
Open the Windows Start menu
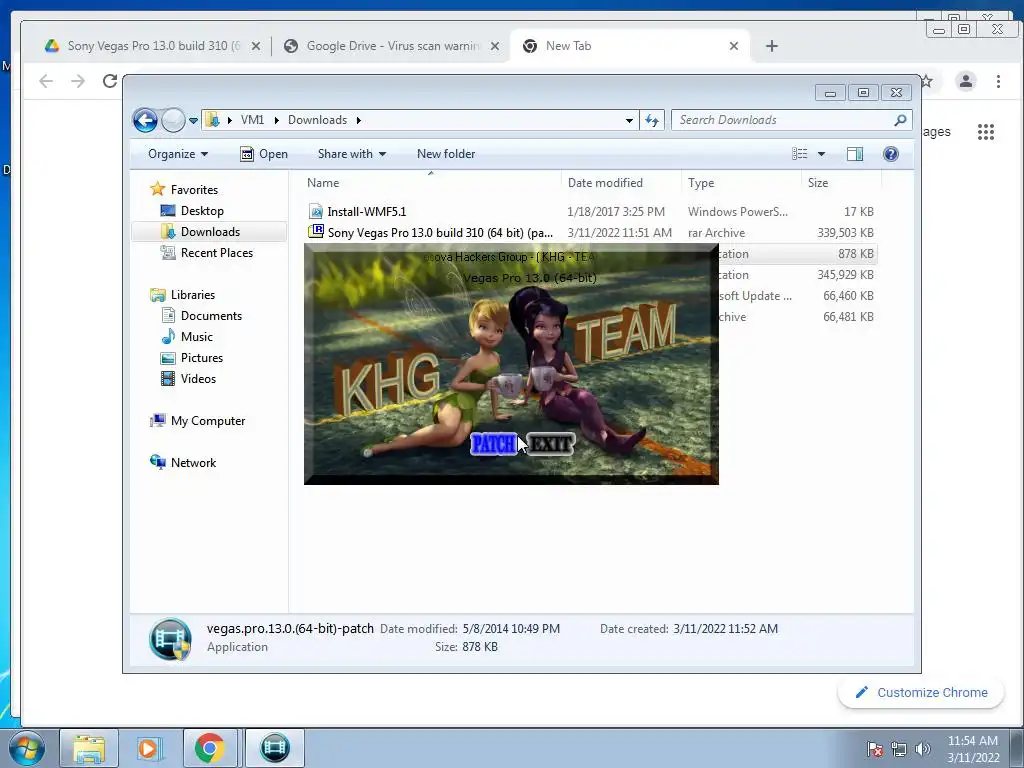[26, 748]
